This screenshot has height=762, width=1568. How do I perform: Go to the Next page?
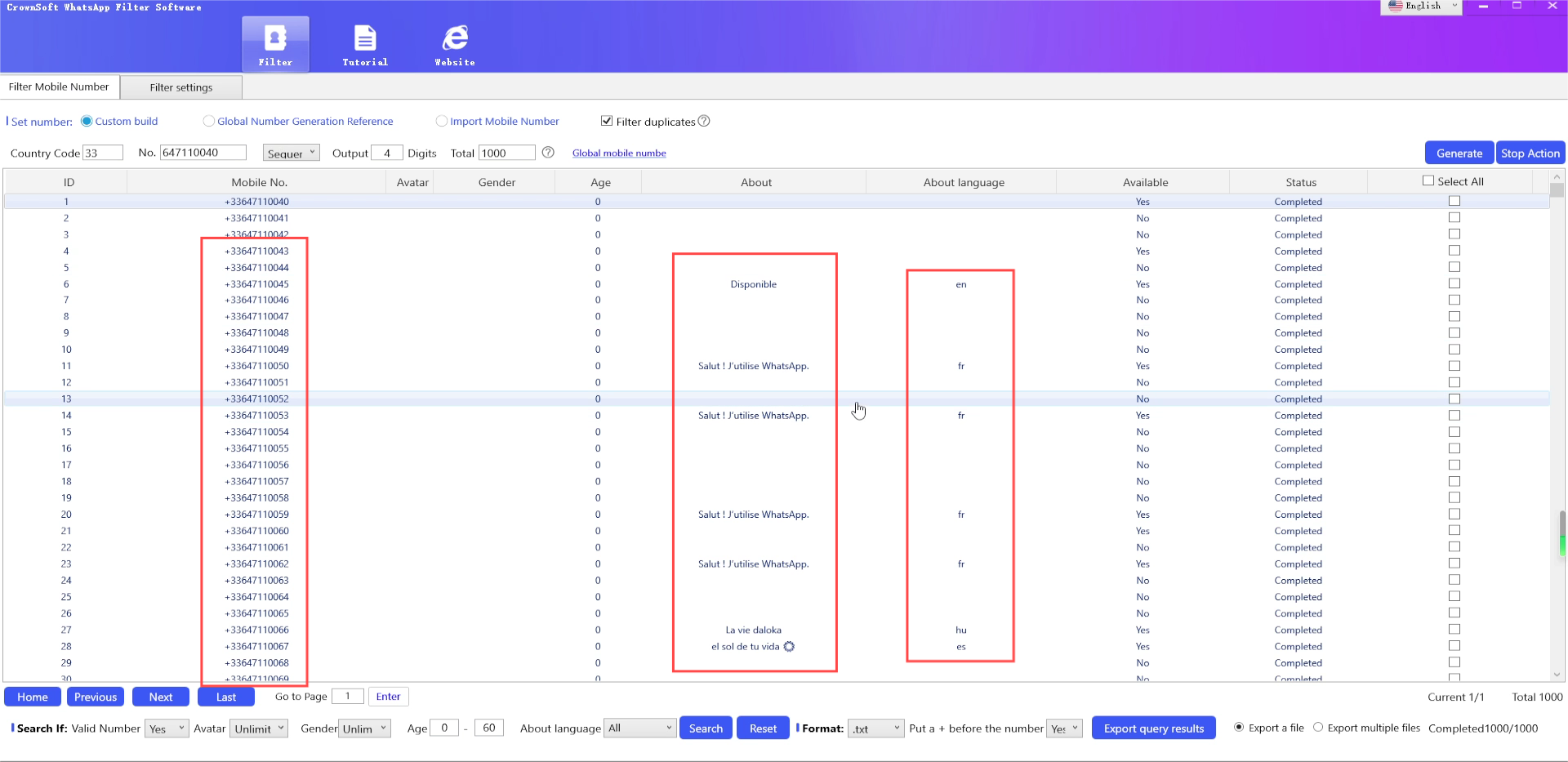pos(161,697)
